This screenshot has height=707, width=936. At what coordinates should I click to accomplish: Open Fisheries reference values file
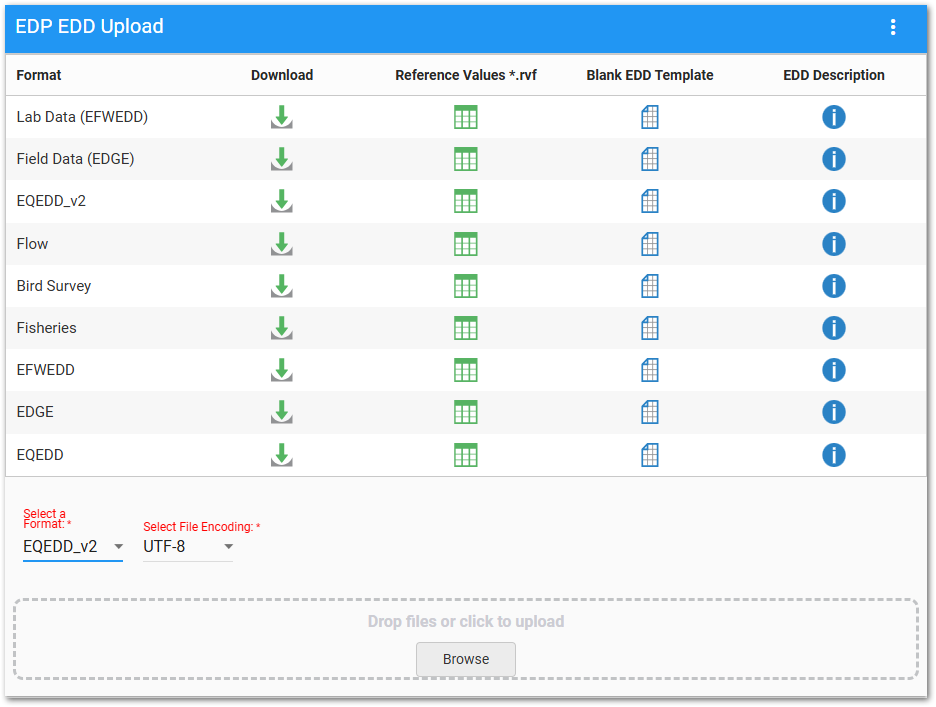point(465,328)
